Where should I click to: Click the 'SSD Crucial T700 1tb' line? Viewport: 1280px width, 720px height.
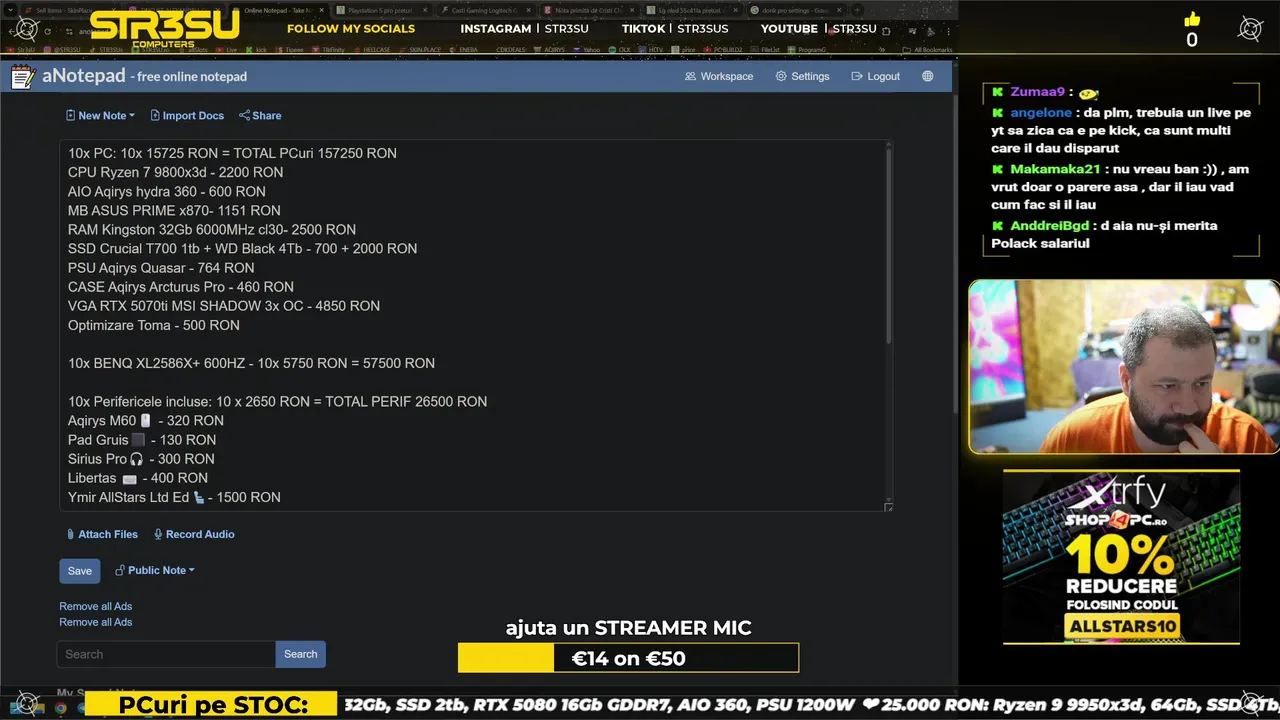click(242, 249)
